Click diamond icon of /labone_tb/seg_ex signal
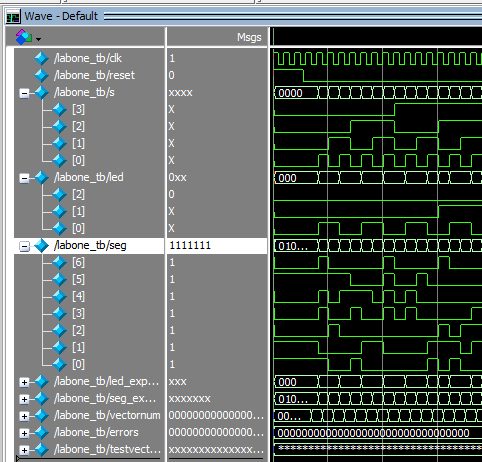 [42, 399]
